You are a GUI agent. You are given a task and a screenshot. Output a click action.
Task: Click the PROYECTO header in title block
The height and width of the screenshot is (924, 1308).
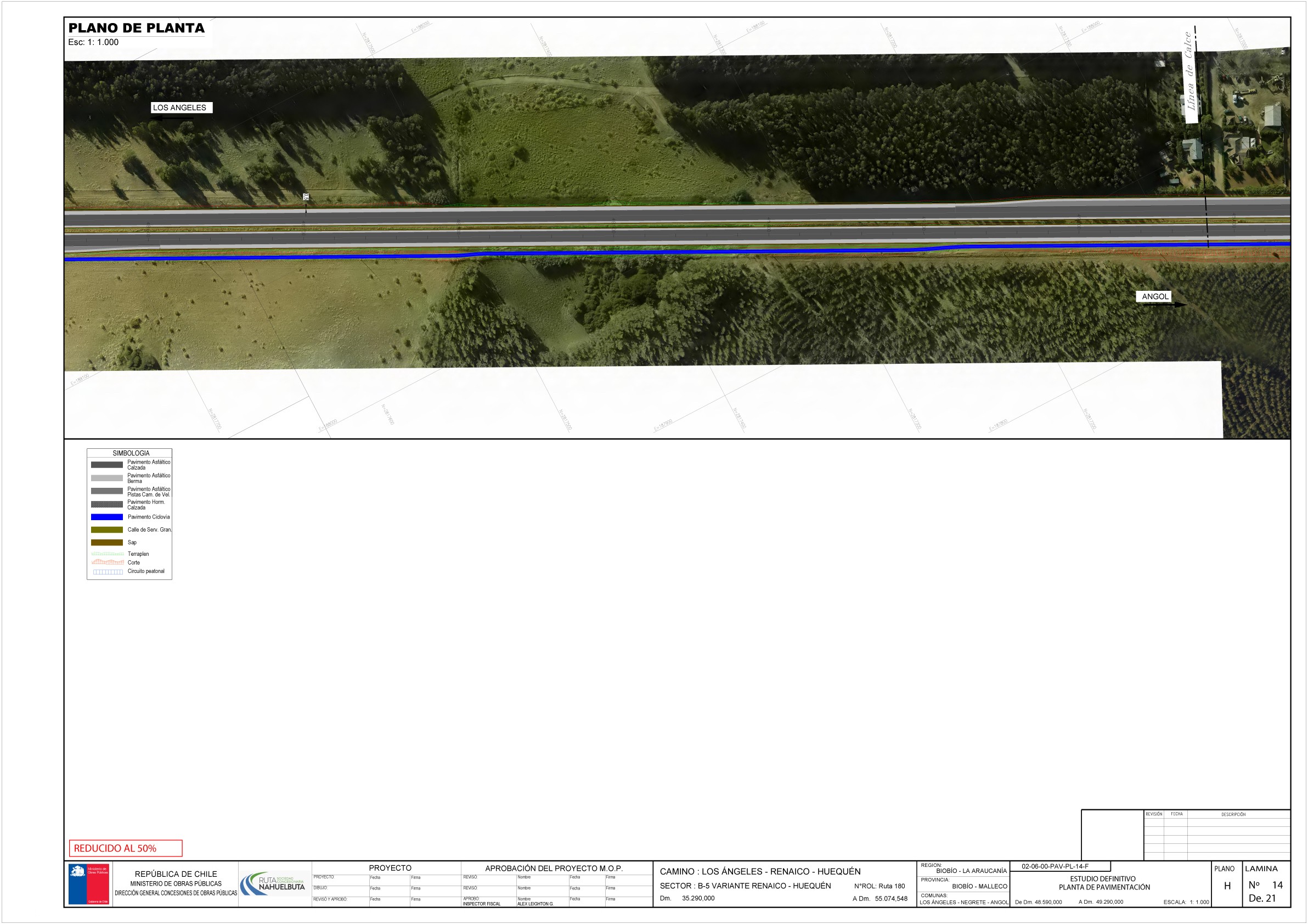390,868
